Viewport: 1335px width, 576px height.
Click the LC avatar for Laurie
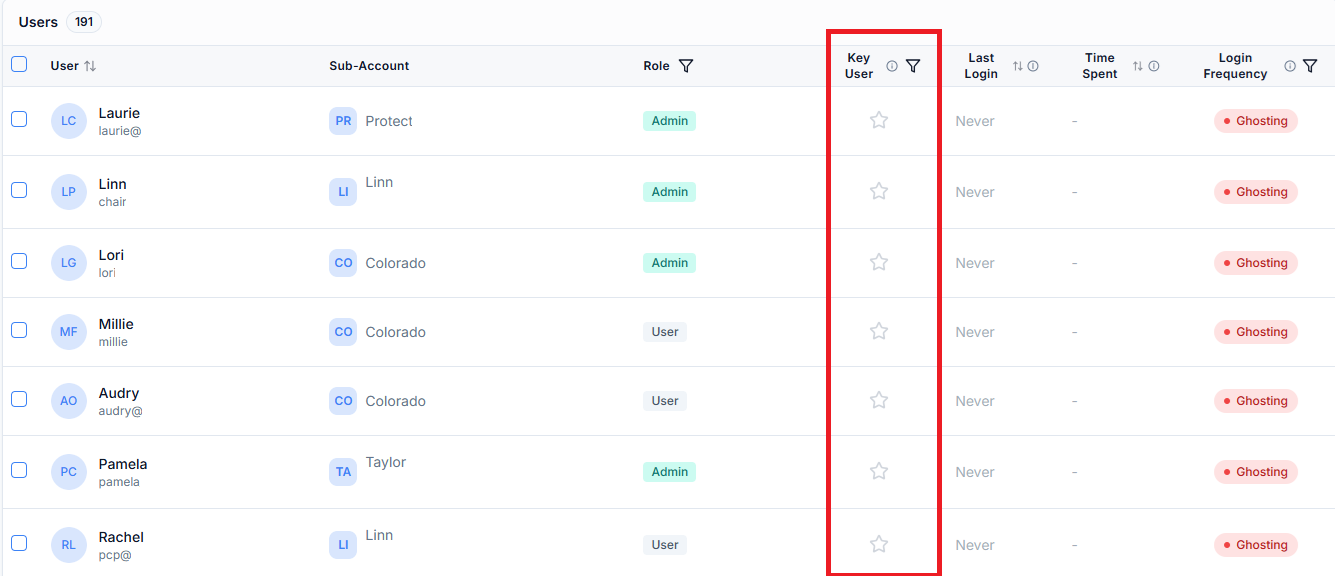(69, 121)
